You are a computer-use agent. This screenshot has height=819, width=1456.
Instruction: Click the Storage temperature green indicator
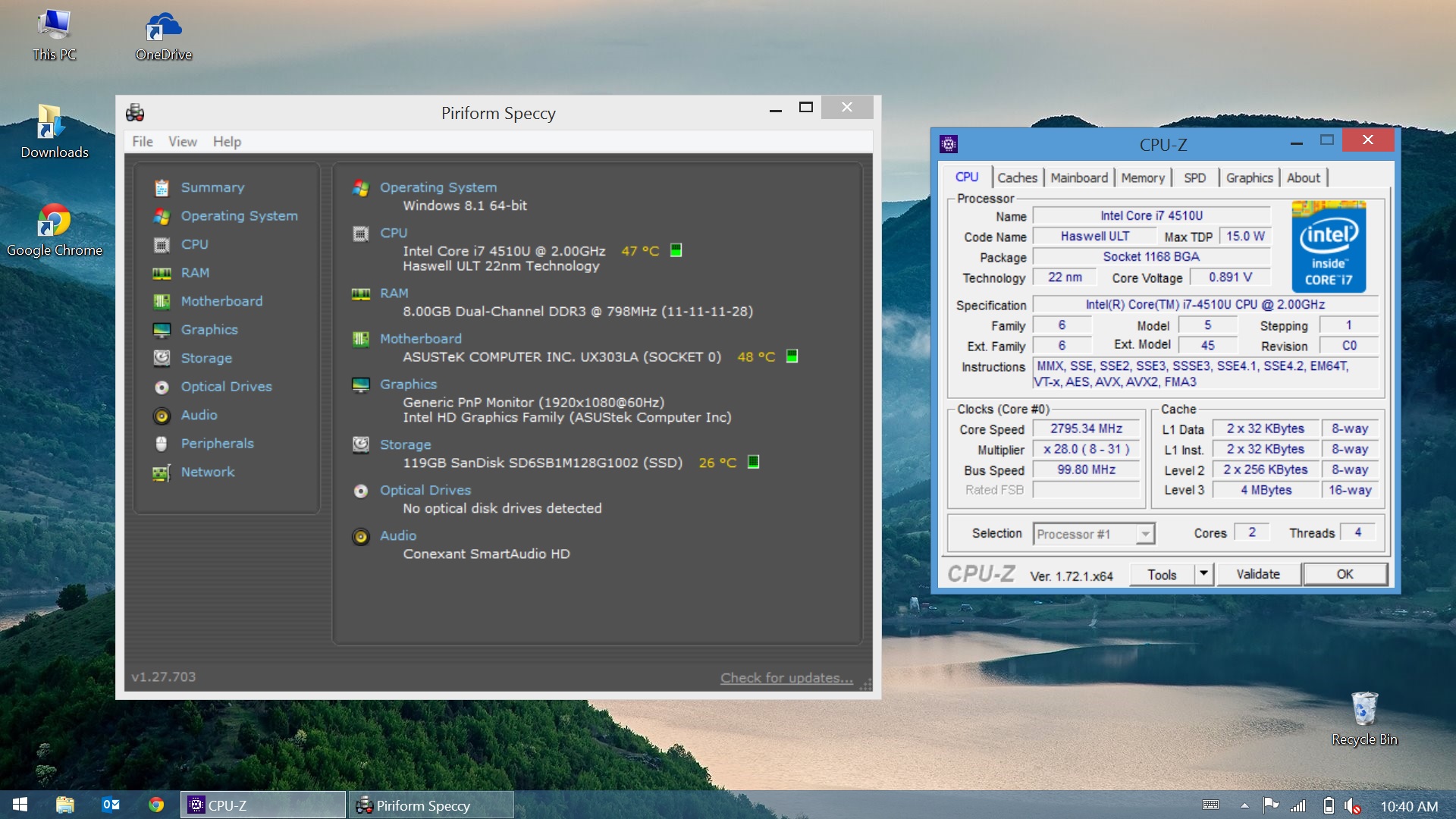tap(753, 462)
